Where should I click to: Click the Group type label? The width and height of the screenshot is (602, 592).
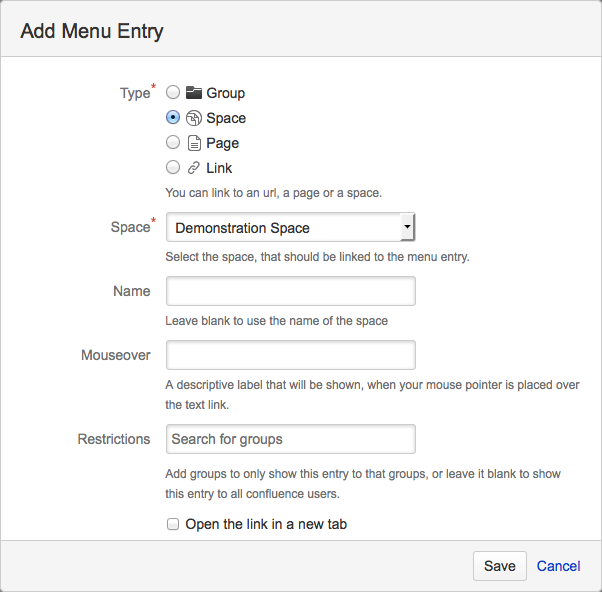pos(226,93)
